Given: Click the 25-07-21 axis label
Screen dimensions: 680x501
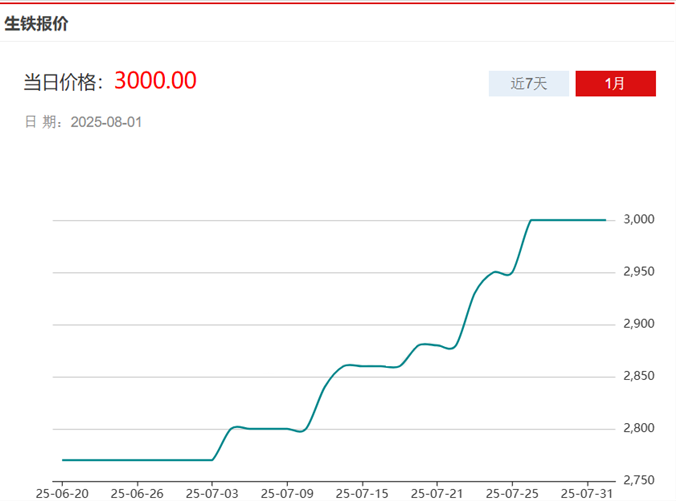Looking at the screenshot, I should click(x=437, y=494).
